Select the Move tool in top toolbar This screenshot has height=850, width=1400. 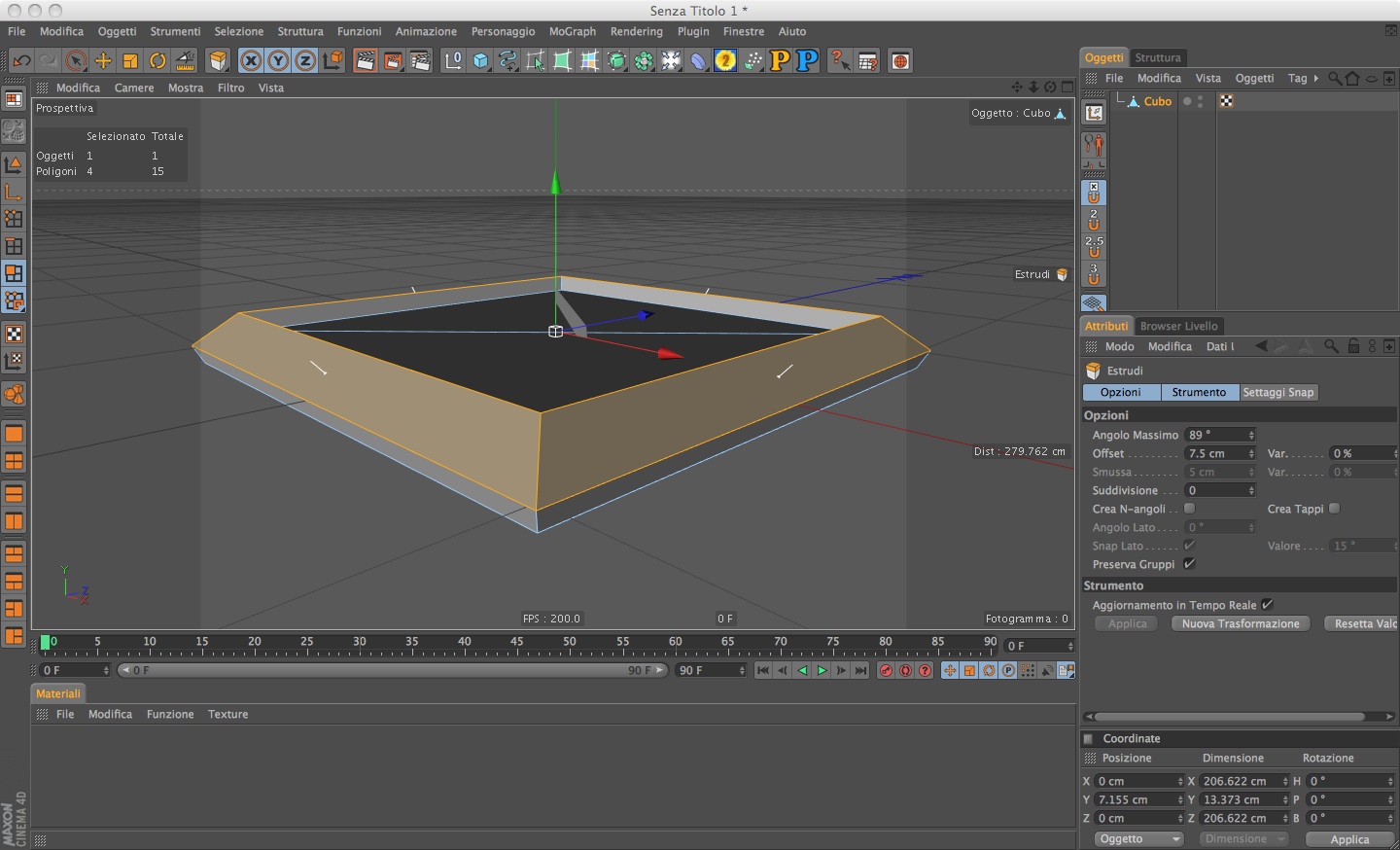point(103,61)
